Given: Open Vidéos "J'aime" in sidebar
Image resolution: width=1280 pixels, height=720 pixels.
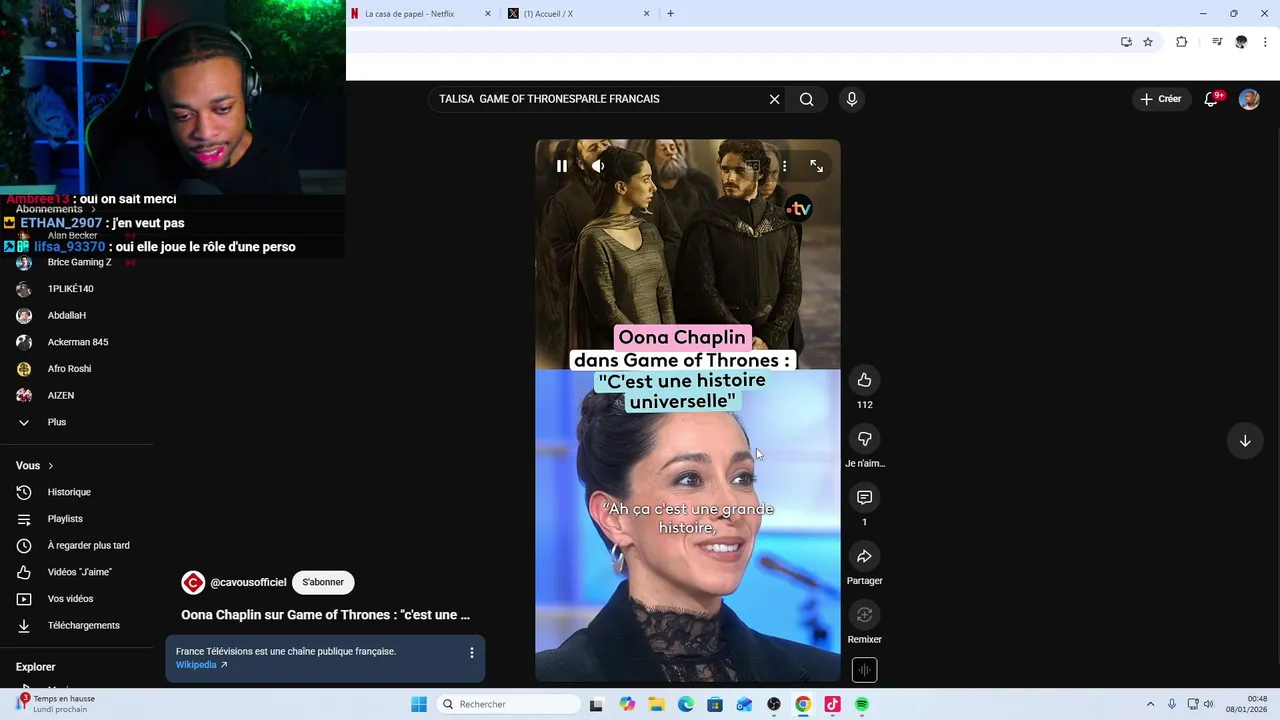Looking at the screenshot, I should 79,572.
